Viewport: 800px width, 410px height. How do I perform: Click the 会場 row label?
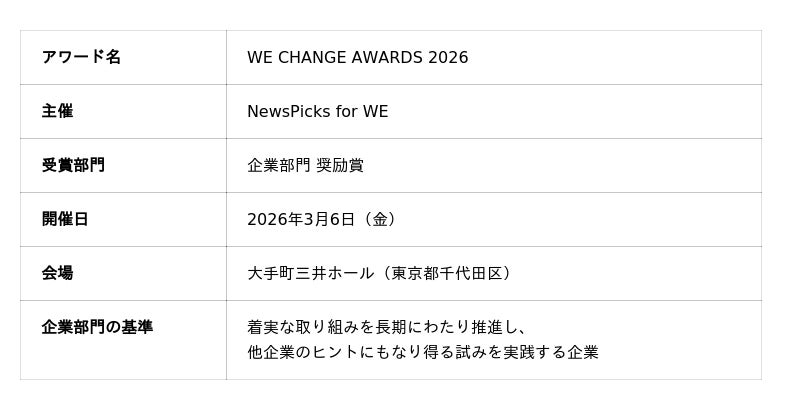[x=57, y=273]
